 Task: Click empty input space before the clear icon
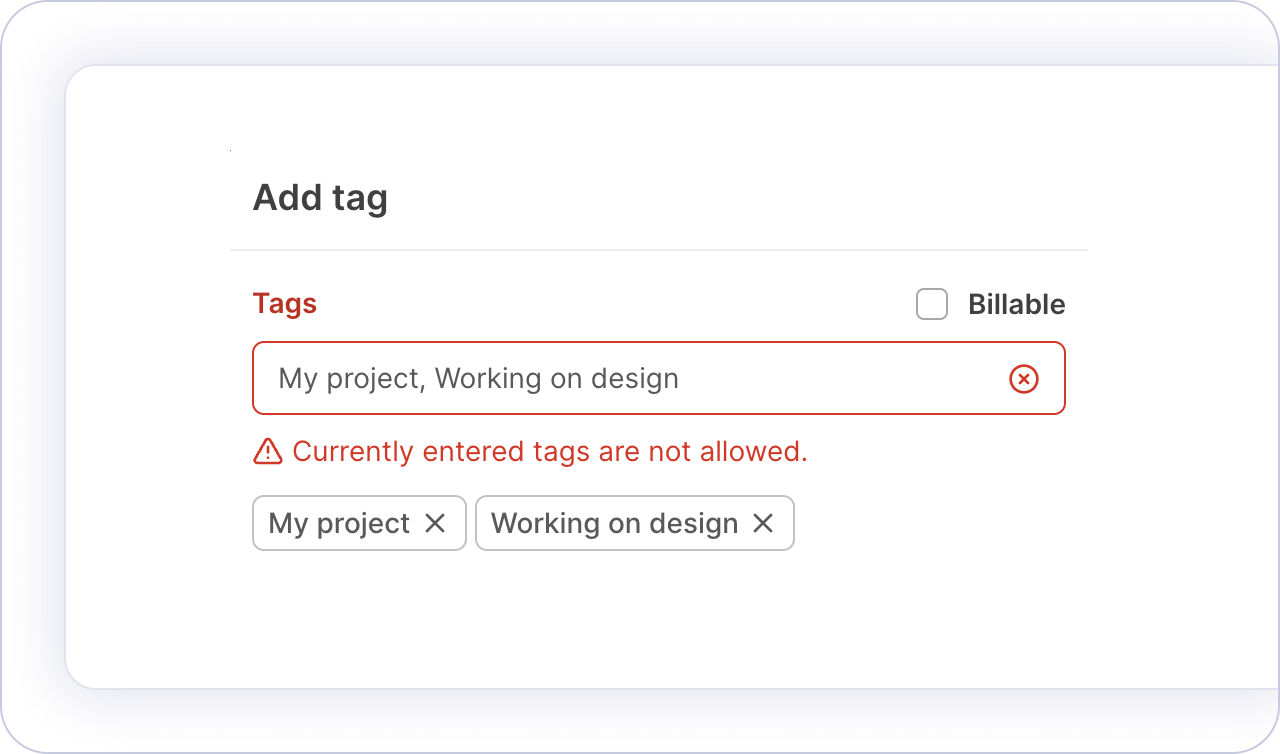pos(850,379)
